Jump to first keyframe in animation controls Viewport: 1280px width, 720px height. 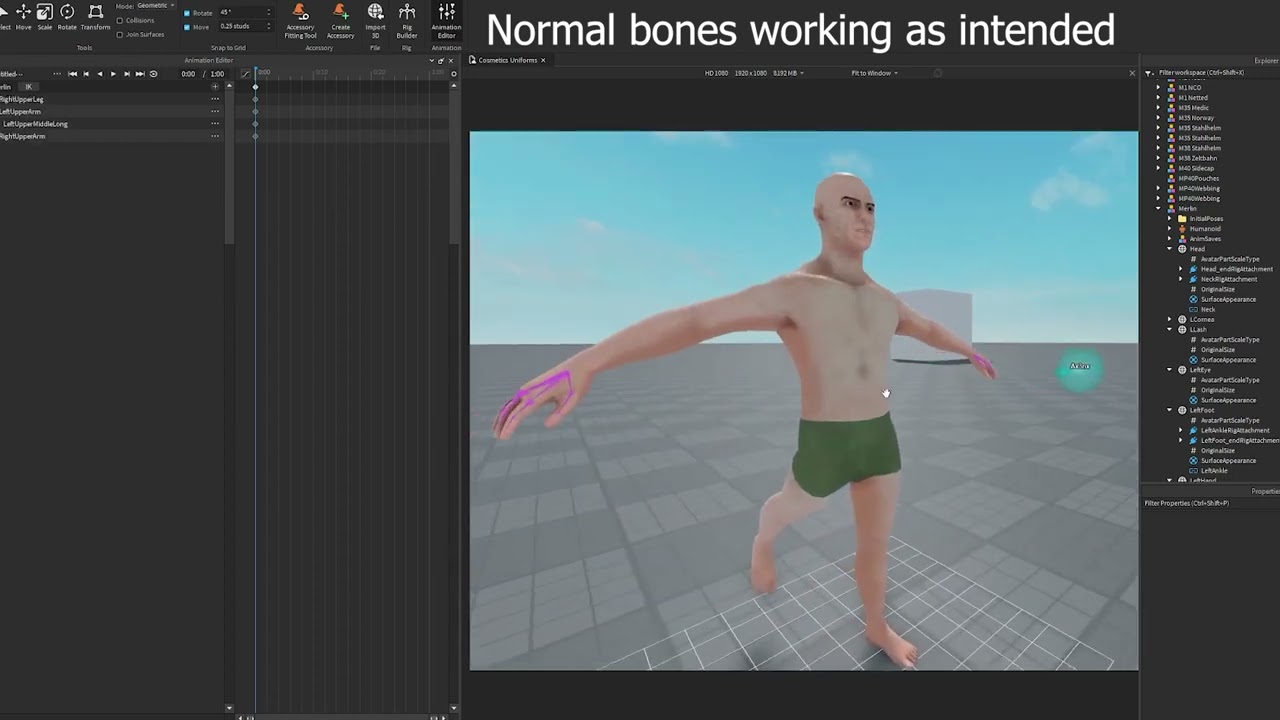point(72,74)
